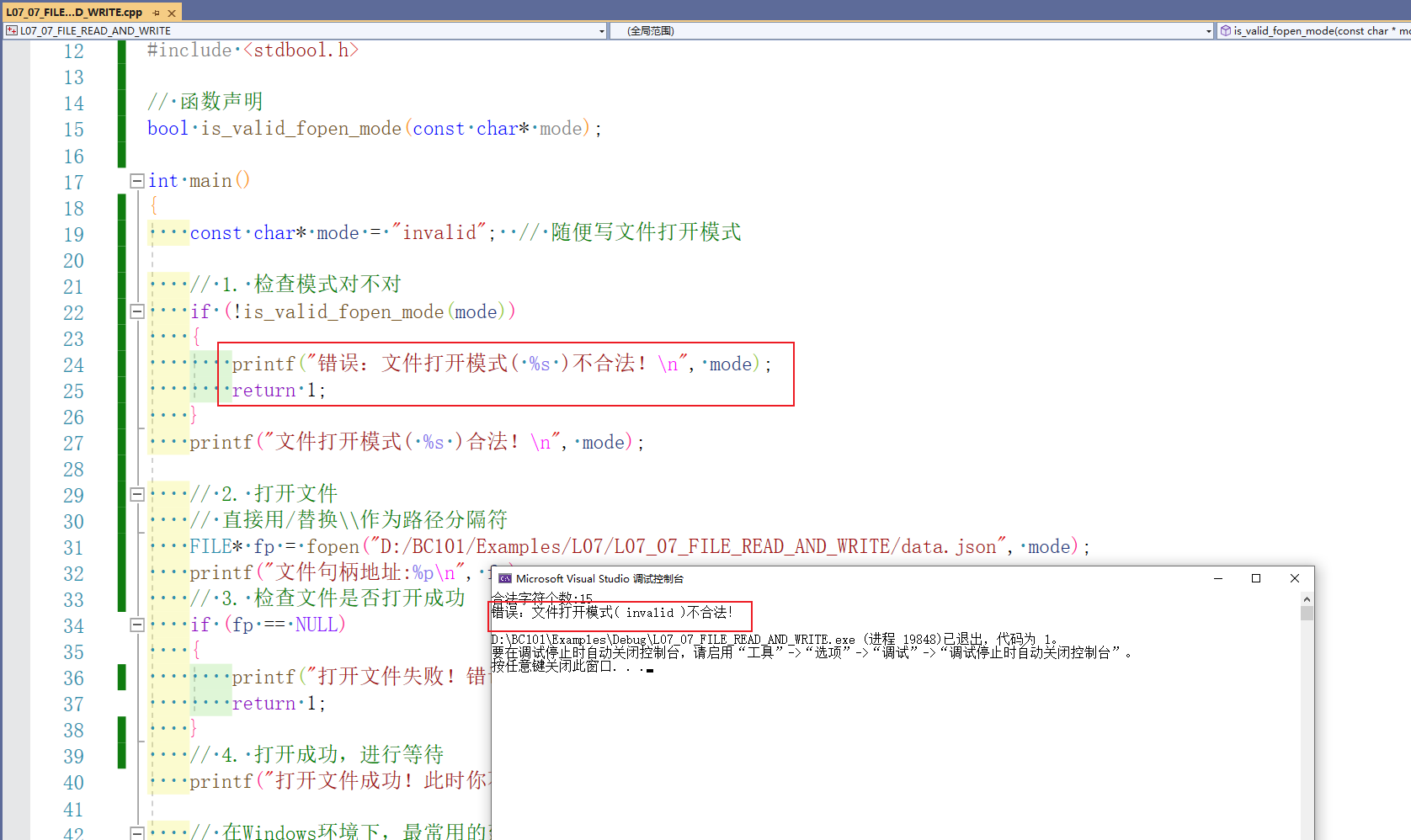This screenshot has height=840, width=1411.
Task: Click the console scrollbar up arrow
Action: tap(1307, 598)
